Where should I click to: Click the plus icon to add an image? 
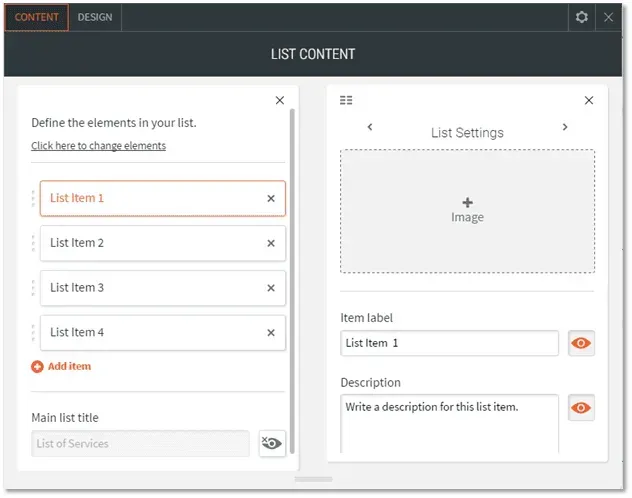tap(467, 202)
